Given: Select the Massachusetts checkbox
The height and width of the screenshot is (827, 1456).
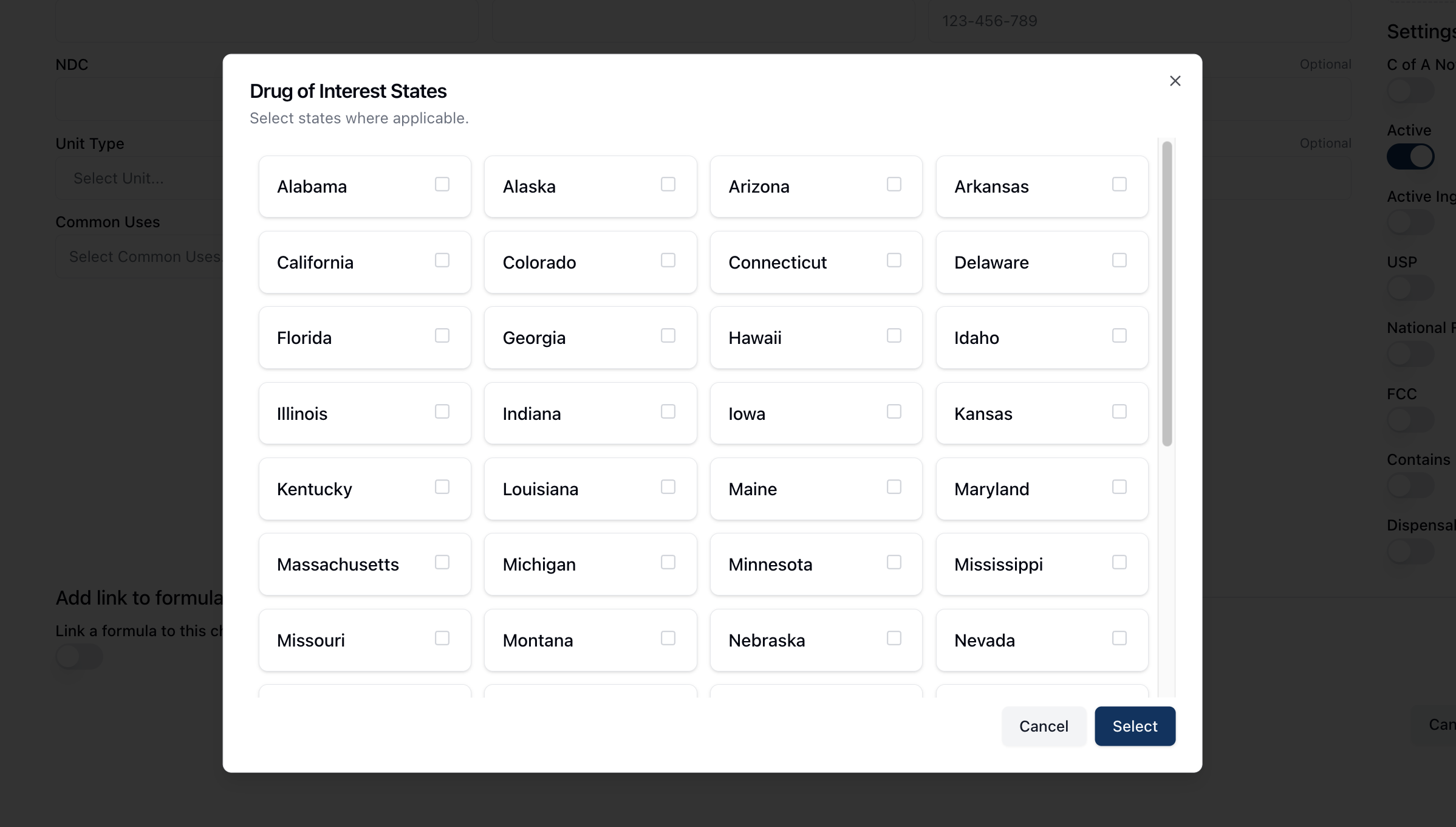Looking at the screenshot, I should point(442,562).
